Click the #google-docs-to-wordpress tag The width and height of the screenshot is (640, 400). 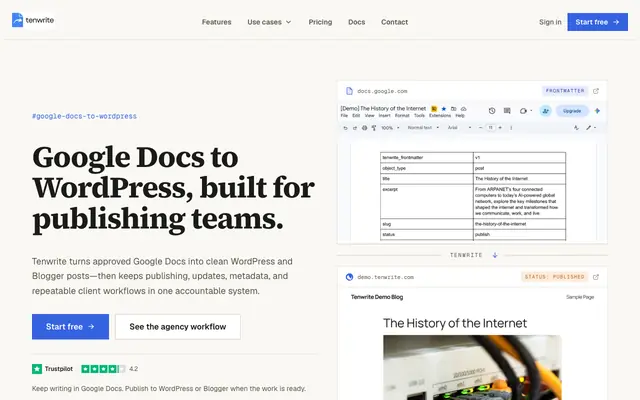click(x=84, y=116)
